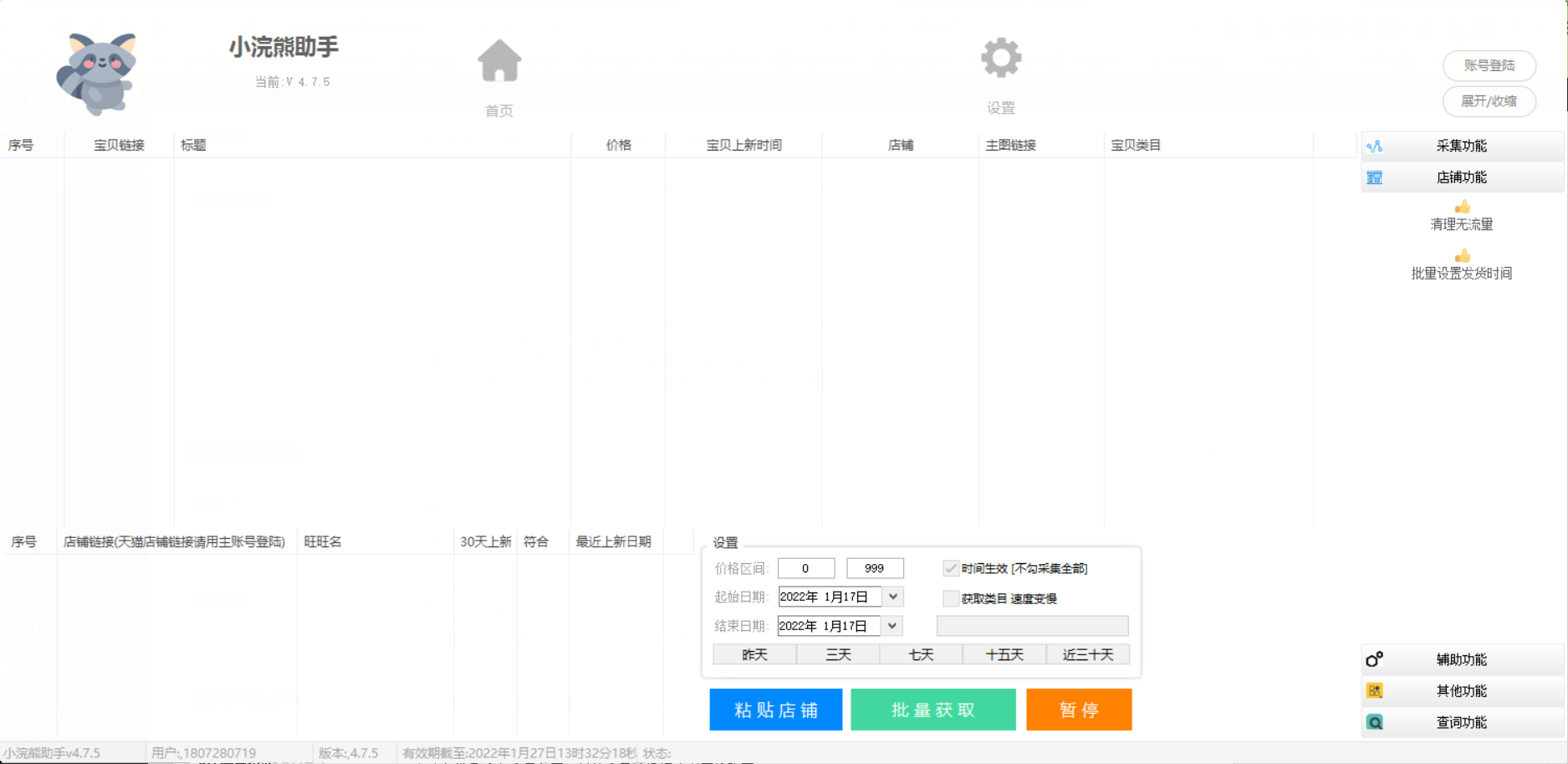The height and width of the screenshot is (764, 1568).
Task: Enable the 获取类目 速度变慢 checkbox
Action: pyautogui.click(x=951, y=598)
